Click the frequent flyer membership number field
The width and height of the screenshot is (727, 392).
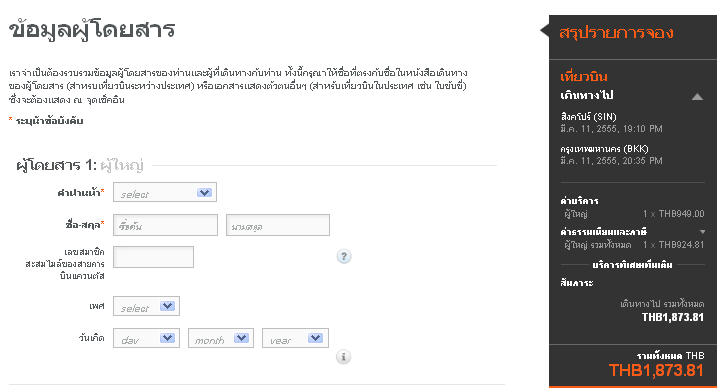(x=153, y=257)
